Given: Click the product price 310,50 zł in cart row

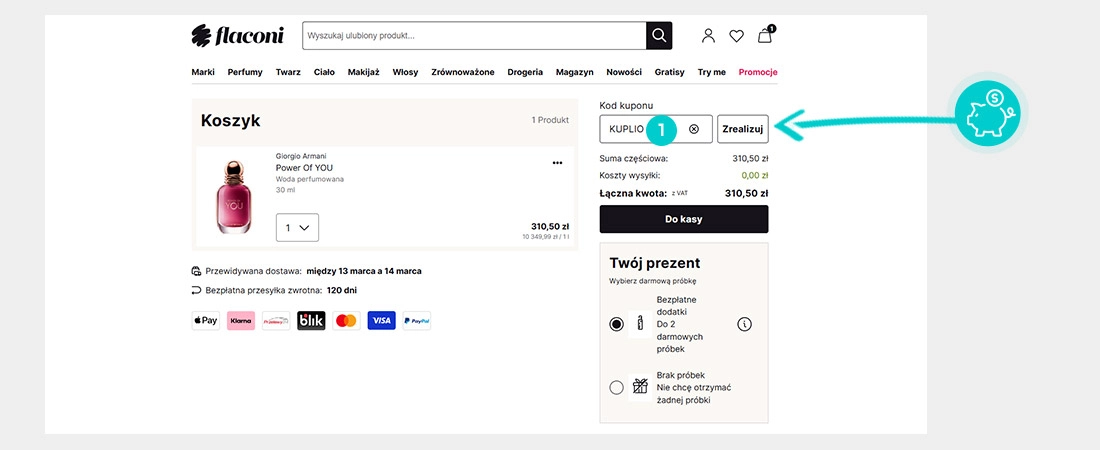Looking at the screenshot, I should (550, 226).
